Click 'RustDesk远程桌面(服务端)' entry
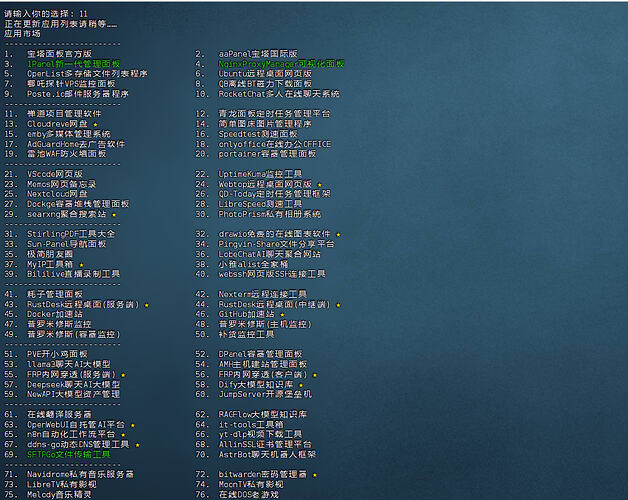Viewport: 628px width, 500px height. click(x=83, y=304)
